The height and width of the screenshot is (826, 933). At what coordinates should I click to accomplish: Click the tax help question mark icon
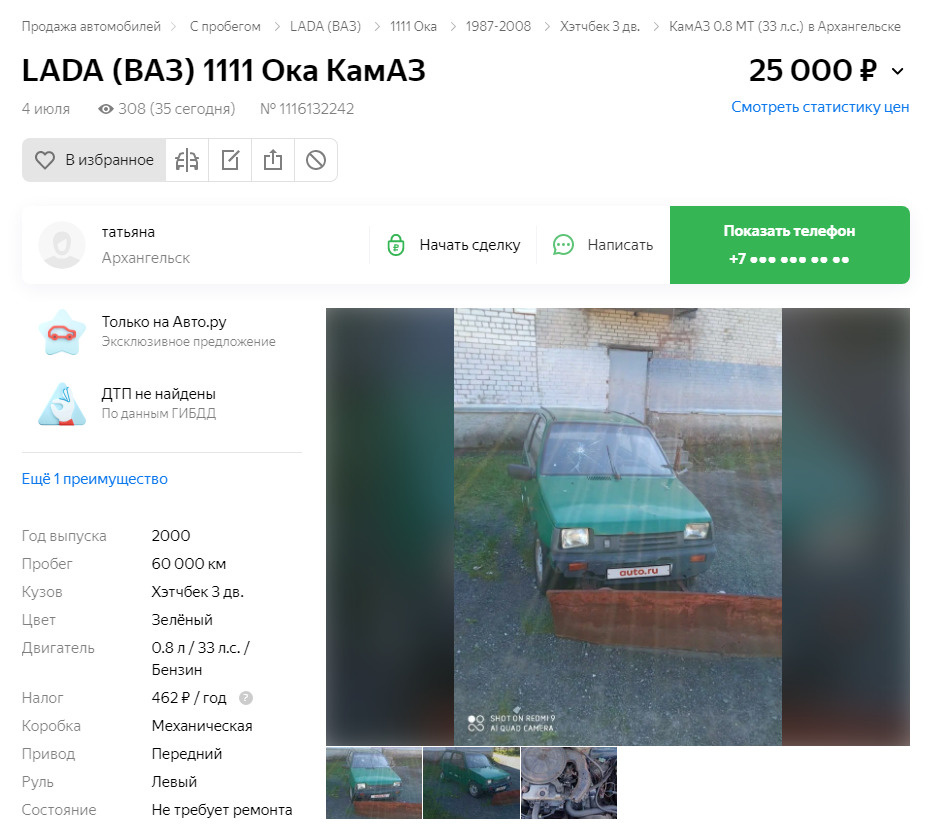pos(246,698)
